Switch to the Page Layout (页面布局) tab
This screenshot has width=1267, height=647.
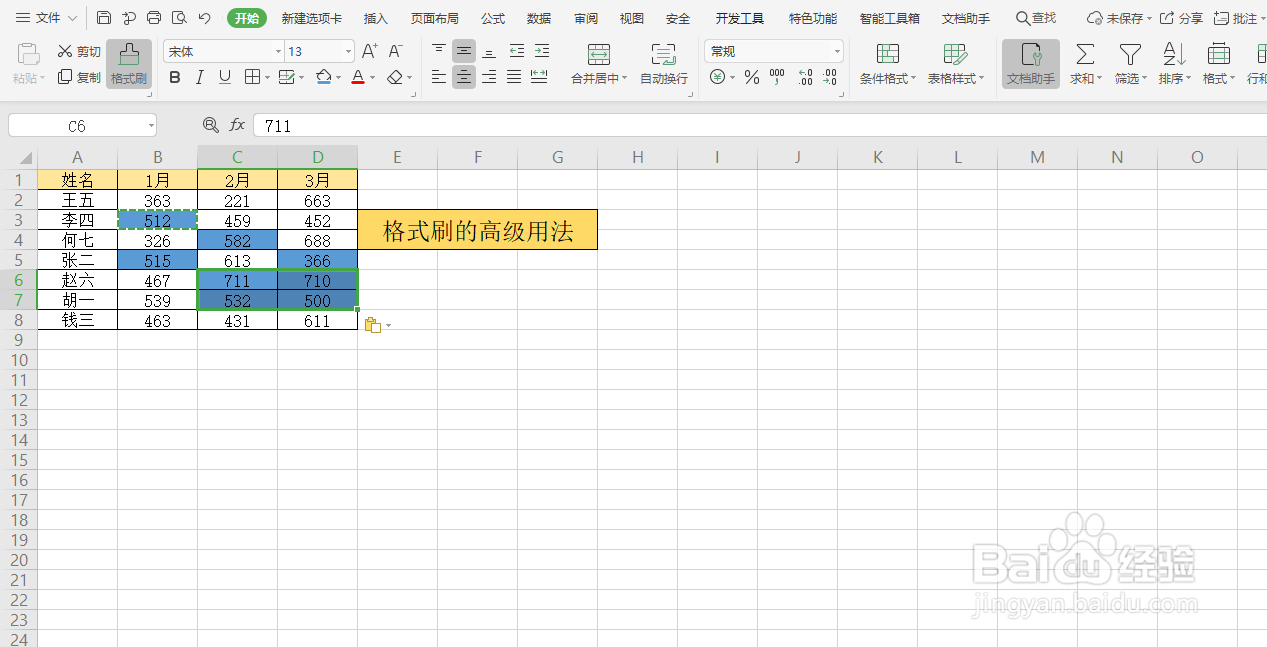pyautogui.click(x=435, y=19)
